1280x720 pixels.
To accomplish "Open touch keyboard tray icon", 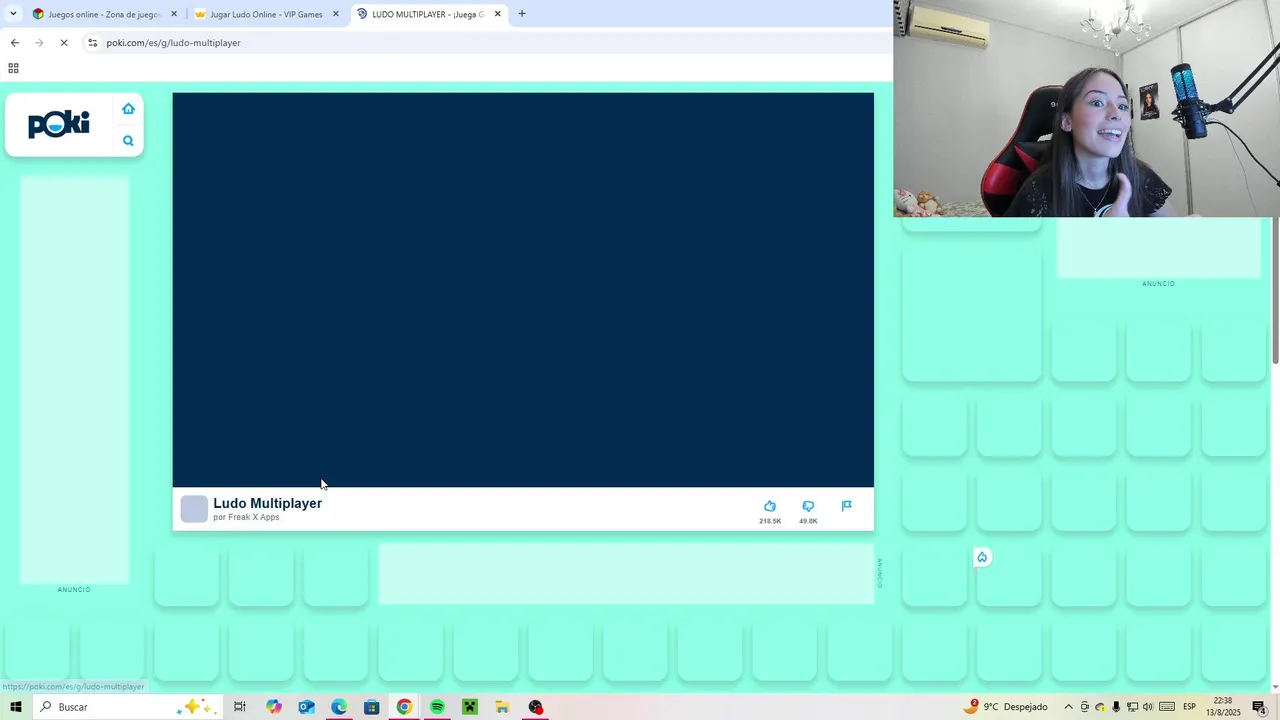I will click(1167, 707).
